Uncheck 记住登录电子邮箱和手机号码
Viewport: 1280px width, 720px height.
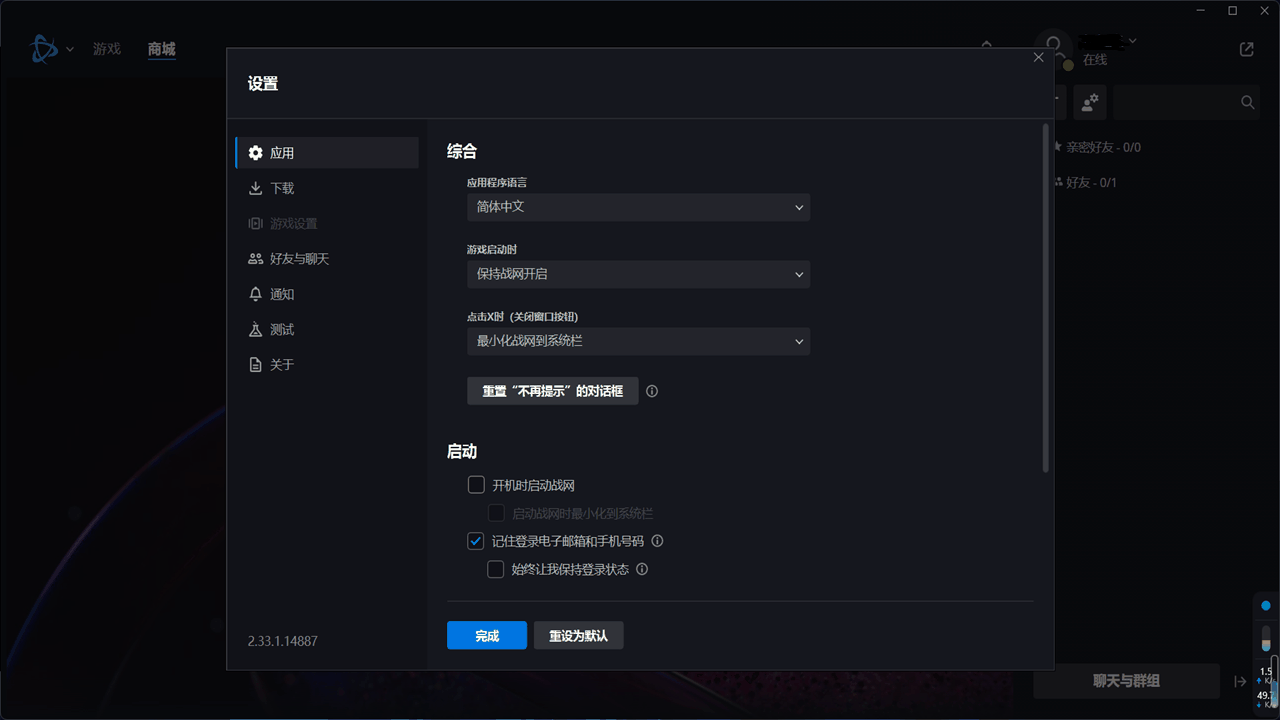[476, 541]
